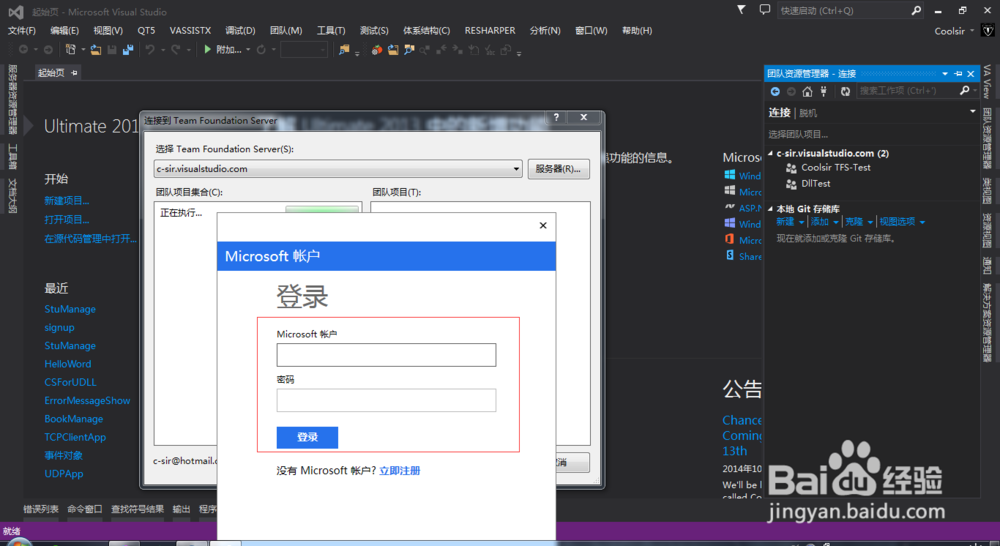This screenshot has width=1000, height=546.
Task: Click the help question mark in TFS dialog
Action: (x=556, y=117)
